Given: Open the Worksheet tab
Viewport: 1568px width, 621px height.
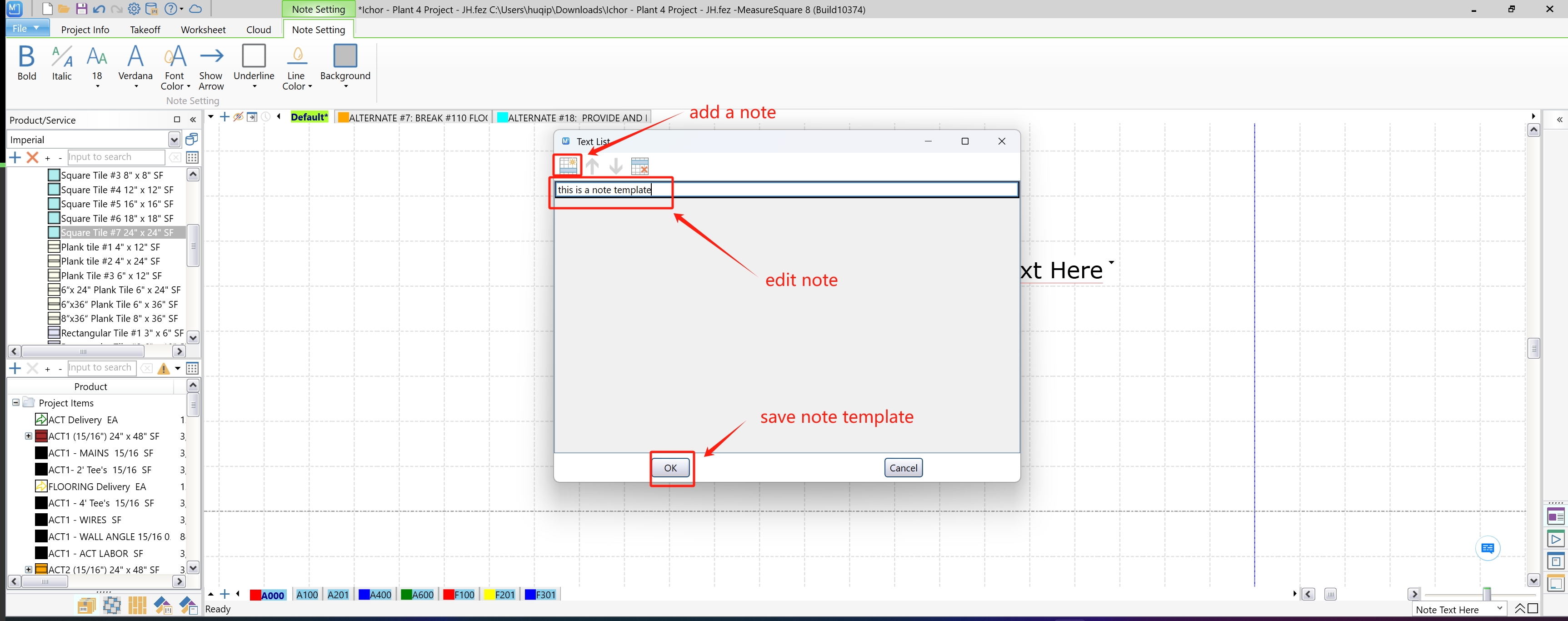Looking at the screenshot, I should click(x=203, y=29).
